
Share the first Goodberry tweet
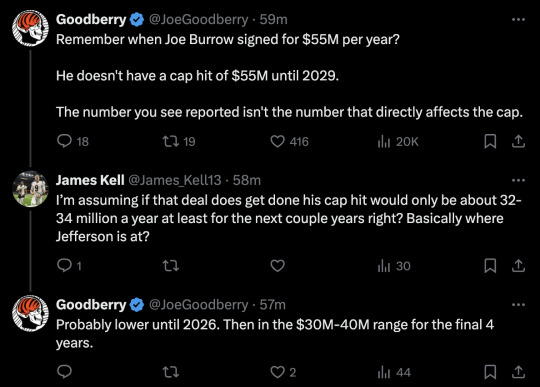pos(518,141)
